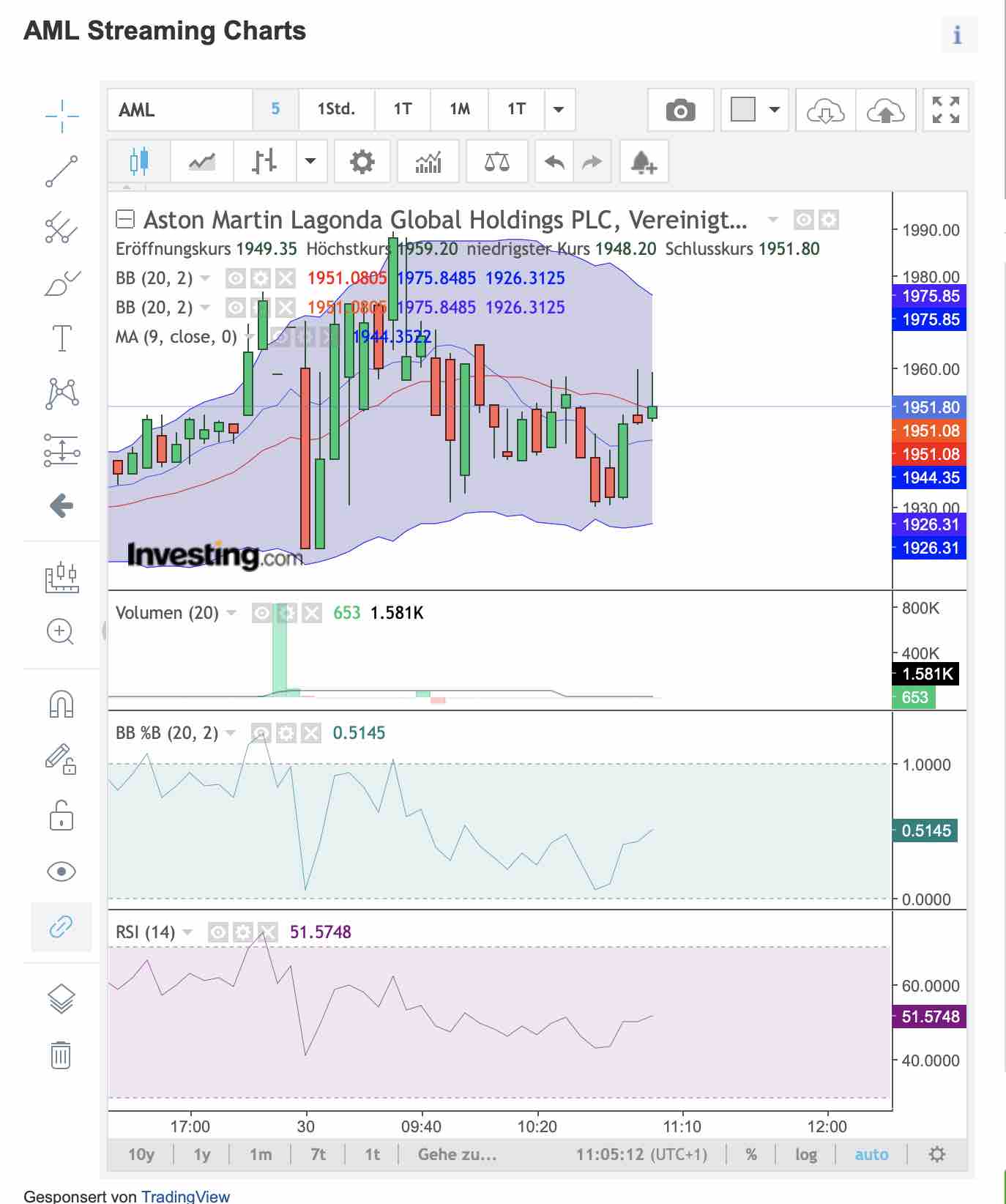1006x1204 pixels.
Task: Collapse the Aston Martin legend box
Action: pos(125,219)
